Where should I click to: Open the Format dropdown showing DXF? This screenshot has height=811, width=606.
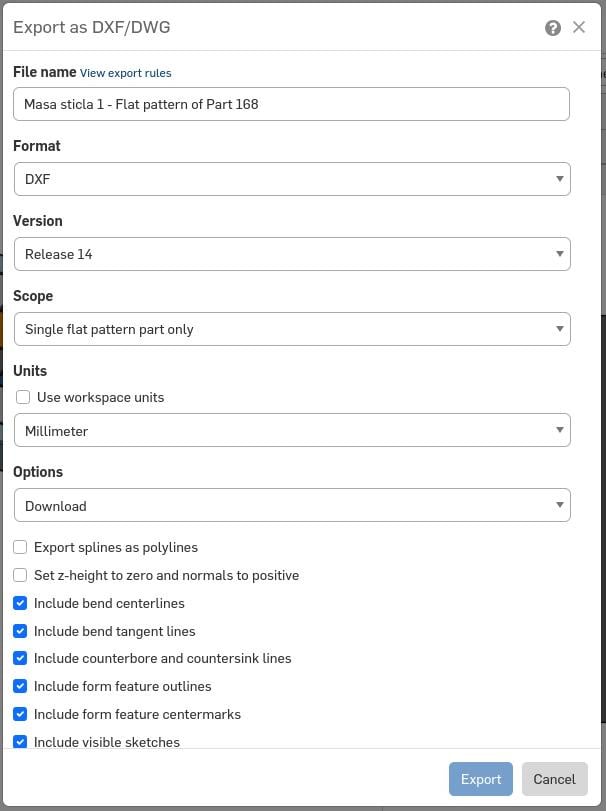pyautogui.click(x=292, y=179)
